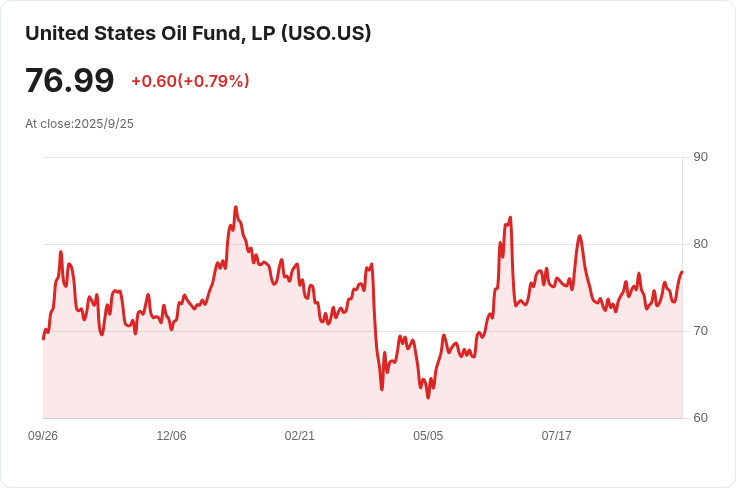Viewport: 736px width, 488px height.
Task: Click the 02/21 date label
Action: (300, 436)
